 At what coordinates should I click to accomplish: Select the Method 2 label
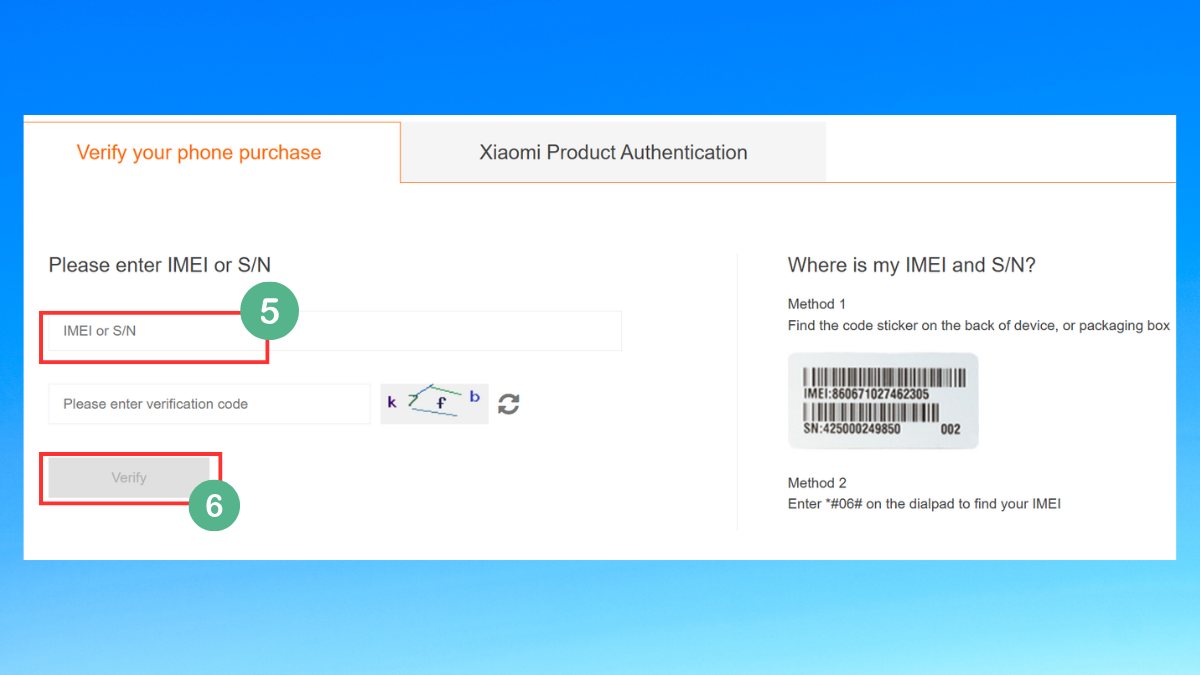click(x=816, y=483)
